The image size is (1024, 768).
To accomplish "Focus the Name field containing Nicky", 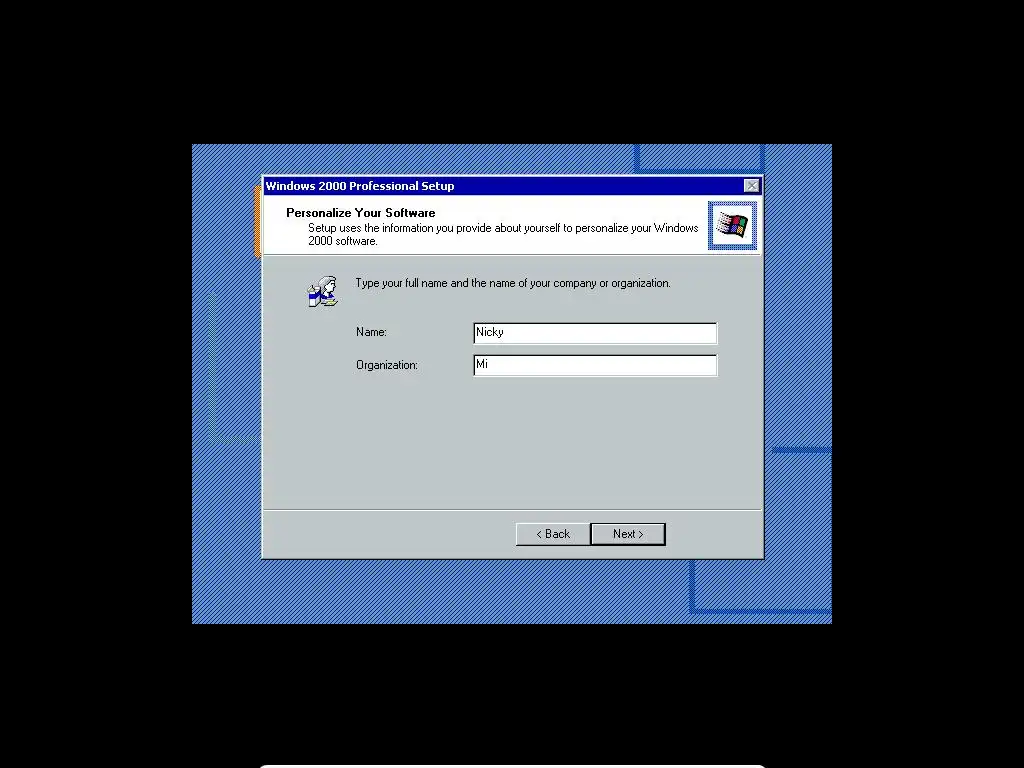I will click(595, 333).
